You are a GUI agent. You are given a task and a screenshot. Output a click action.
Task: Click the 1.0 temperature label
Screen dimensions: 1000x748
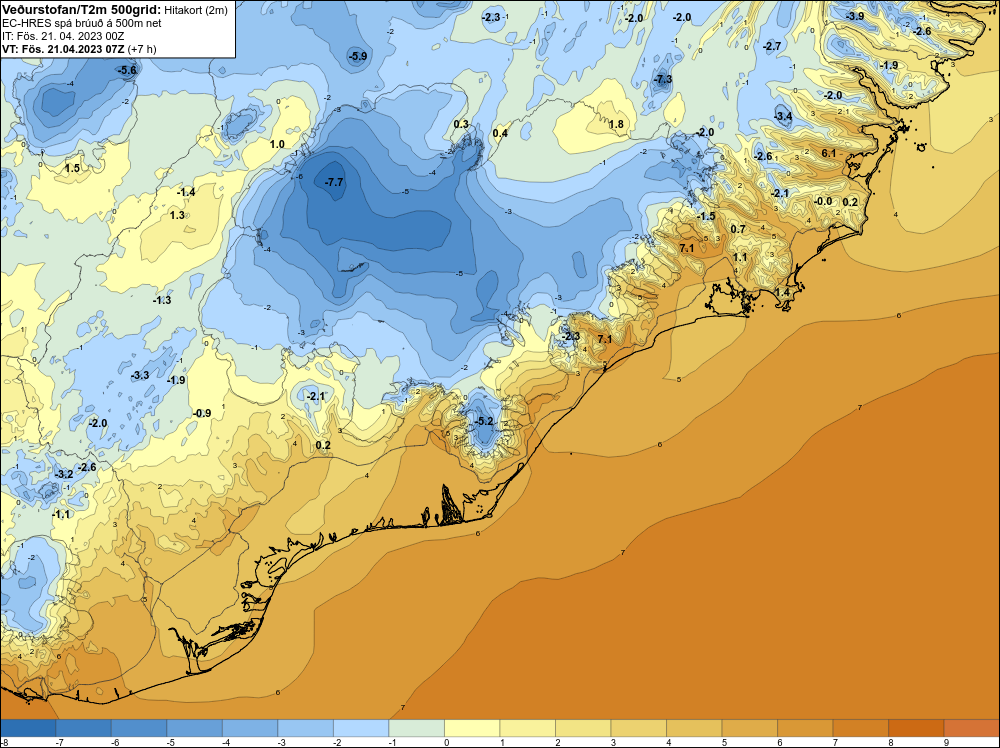[277, 144]
